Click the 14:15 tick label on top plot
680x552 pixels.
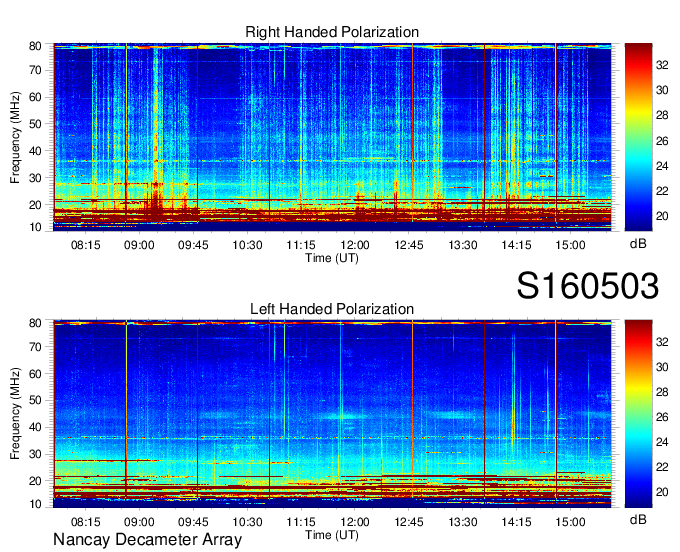(x=516, y=245)
